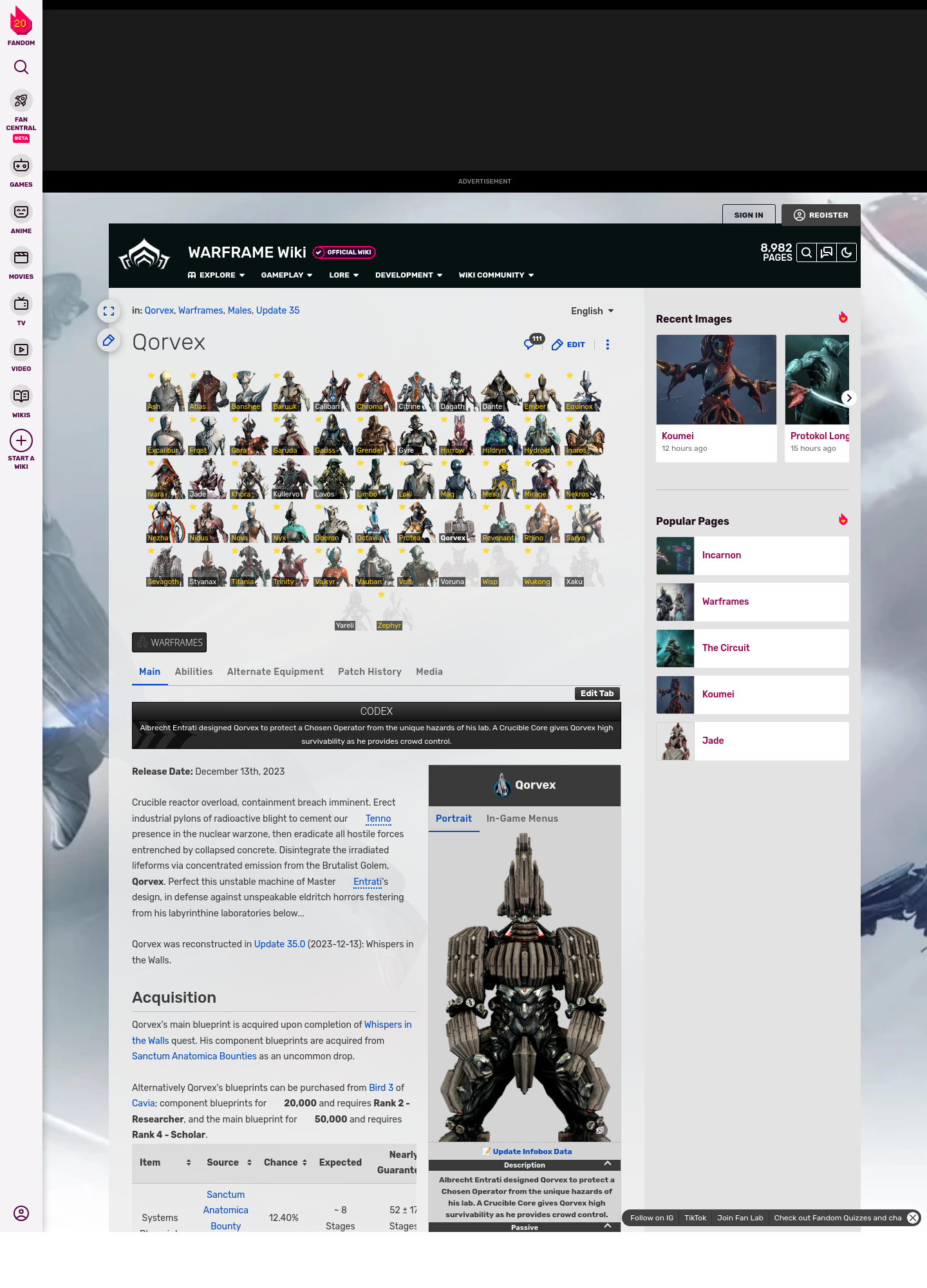Click the wiki header search icon
This screenshot has width=927, height=1288.
point(807,252)
